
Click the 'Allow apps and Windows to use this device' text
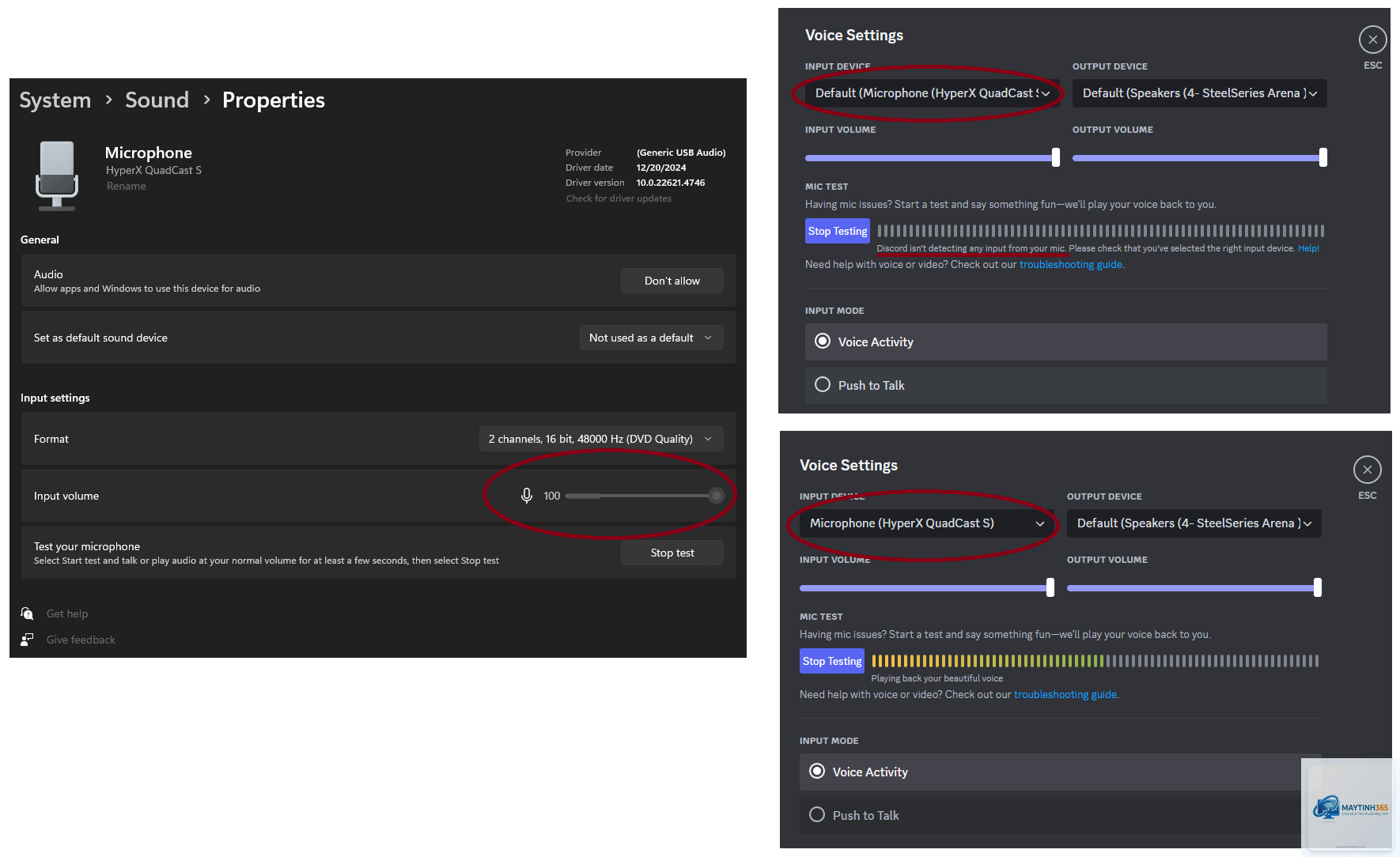tap(147, 289)
